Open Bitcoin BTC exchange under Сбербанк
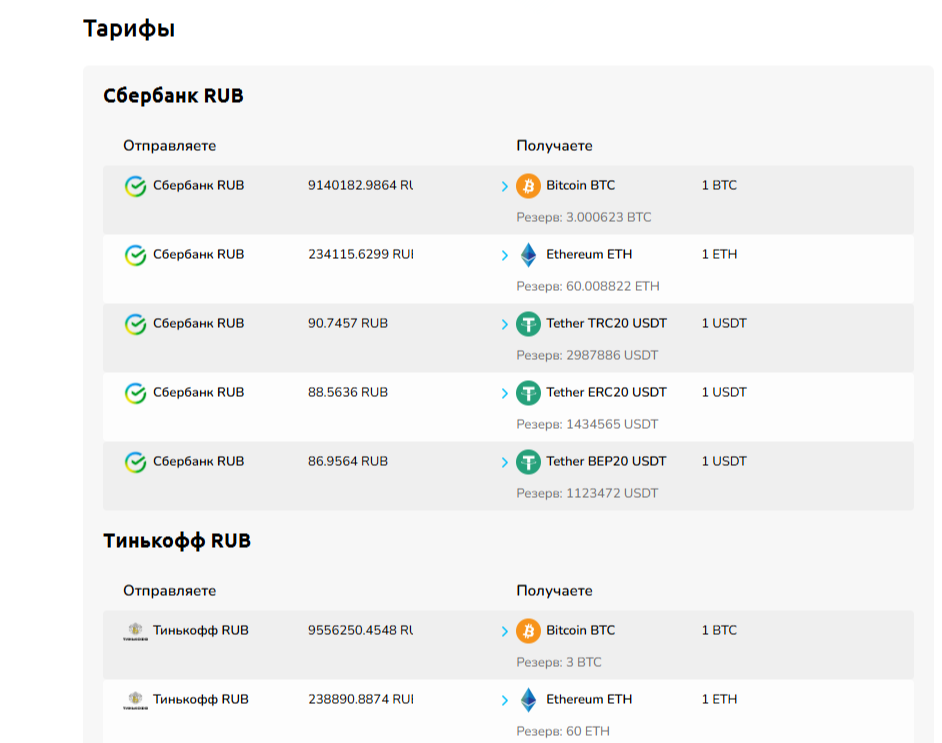This screenshot has width=942, height=743. click(x=580, y=185)
